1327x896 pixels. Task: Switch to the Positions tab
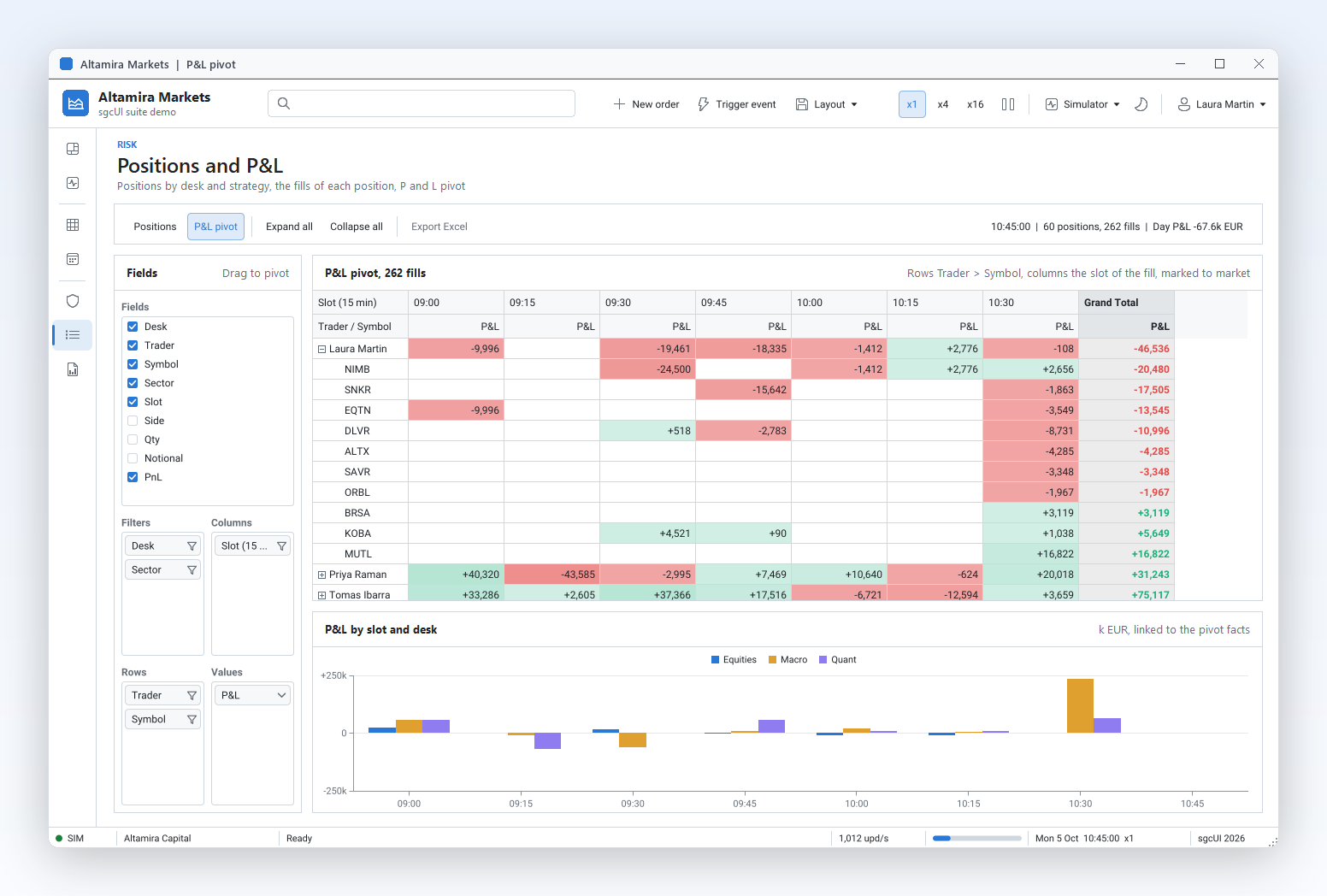click(155, 227)
